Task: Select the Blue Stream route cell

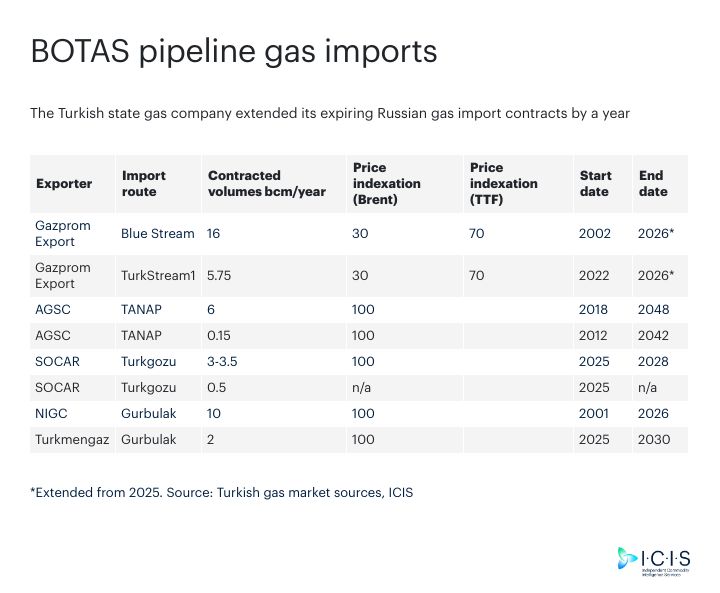Action: (158, 234)
